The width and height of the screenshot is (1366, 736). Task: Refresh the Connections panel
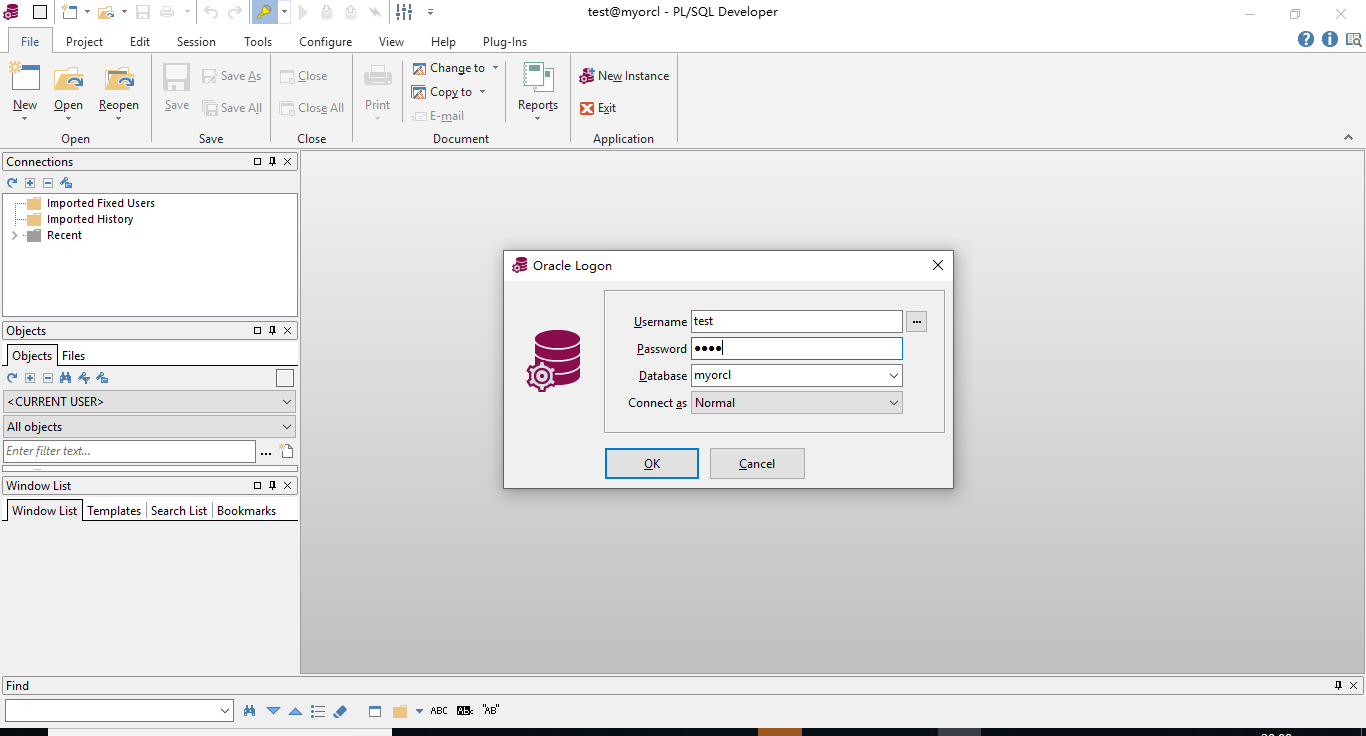coord(12,183)
